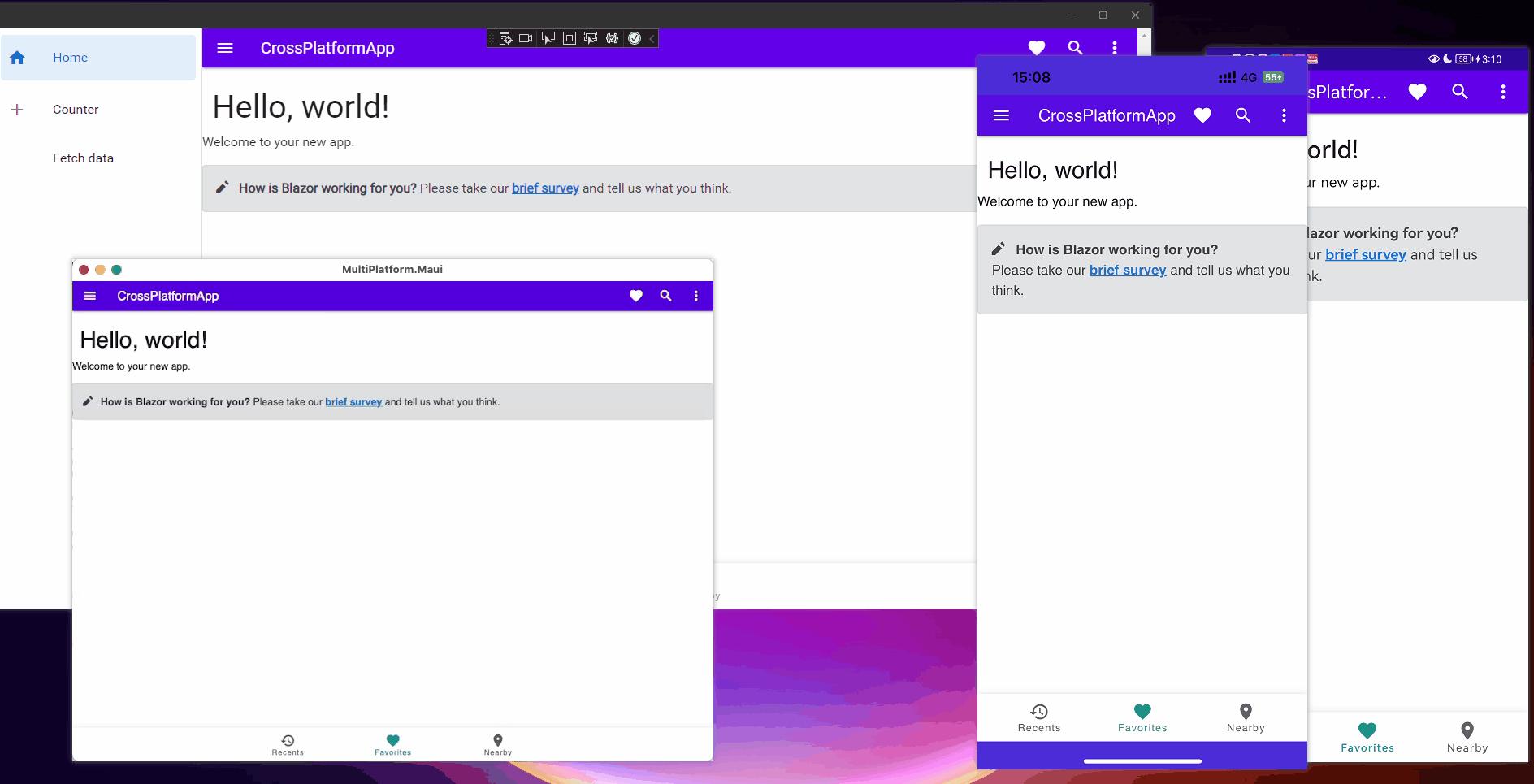Click the camera icon in debug toolbar
Image resolution: width=1534 pixels, height=784 pixels.
point(526,38)
